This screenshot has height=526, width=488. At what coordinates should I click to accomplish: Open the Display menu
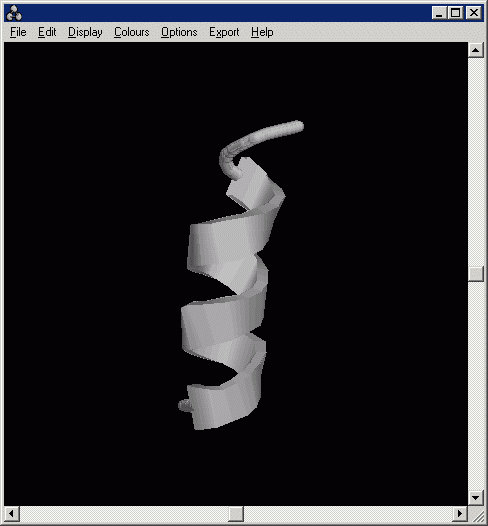point(85,32)
